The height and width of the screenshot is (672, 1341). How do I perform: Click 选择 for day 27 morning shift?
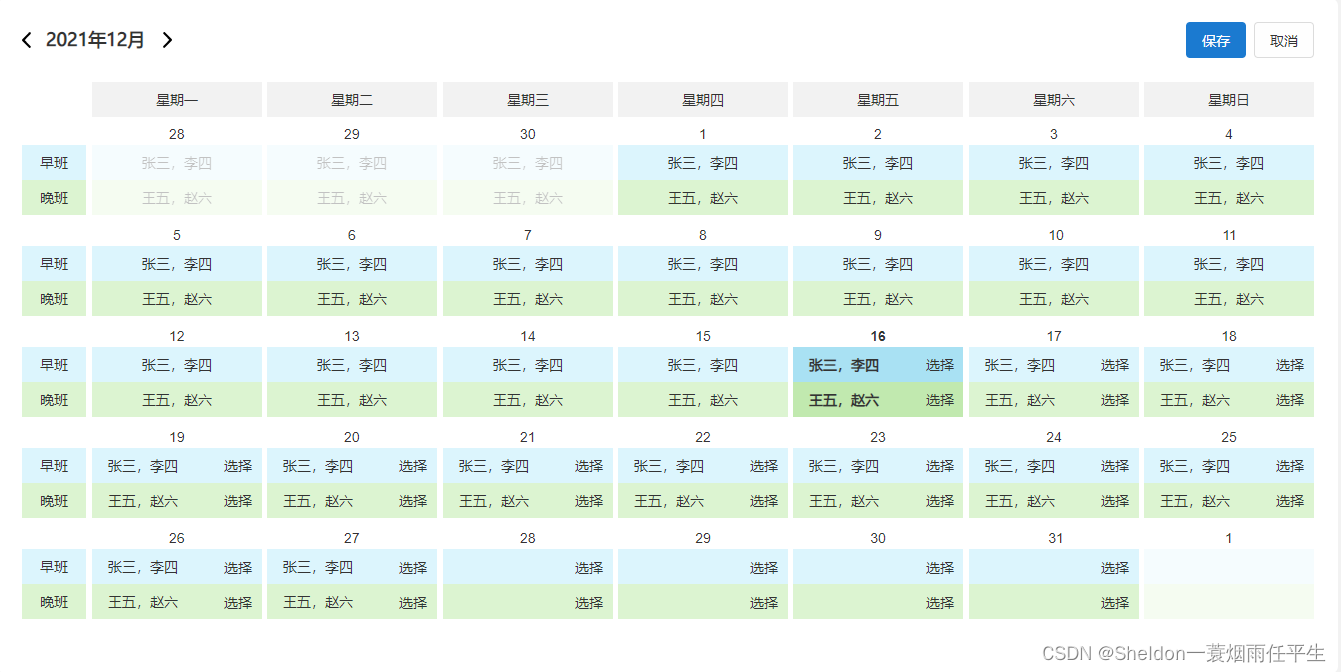(413, 568)
